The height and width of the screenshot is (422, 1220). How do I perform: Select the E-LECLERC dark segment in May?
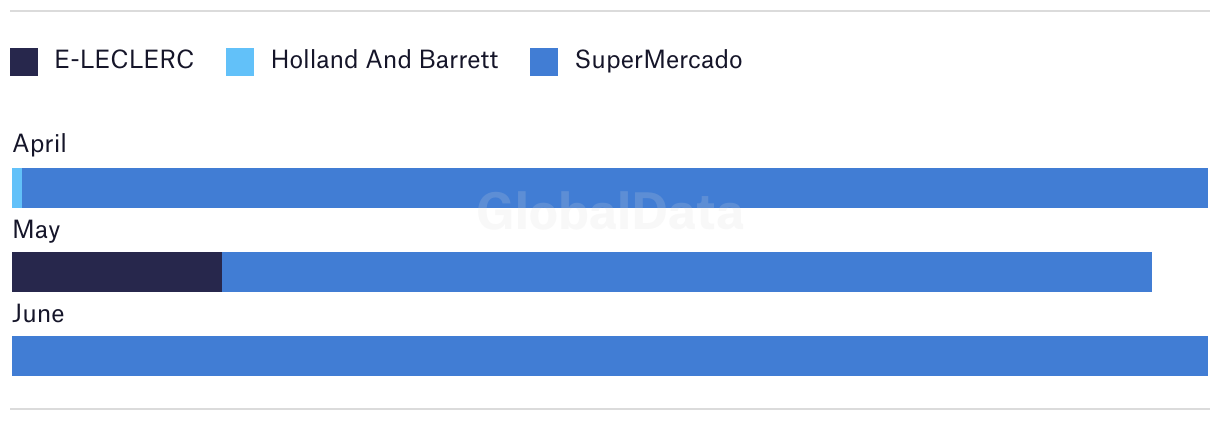point(117,272)
